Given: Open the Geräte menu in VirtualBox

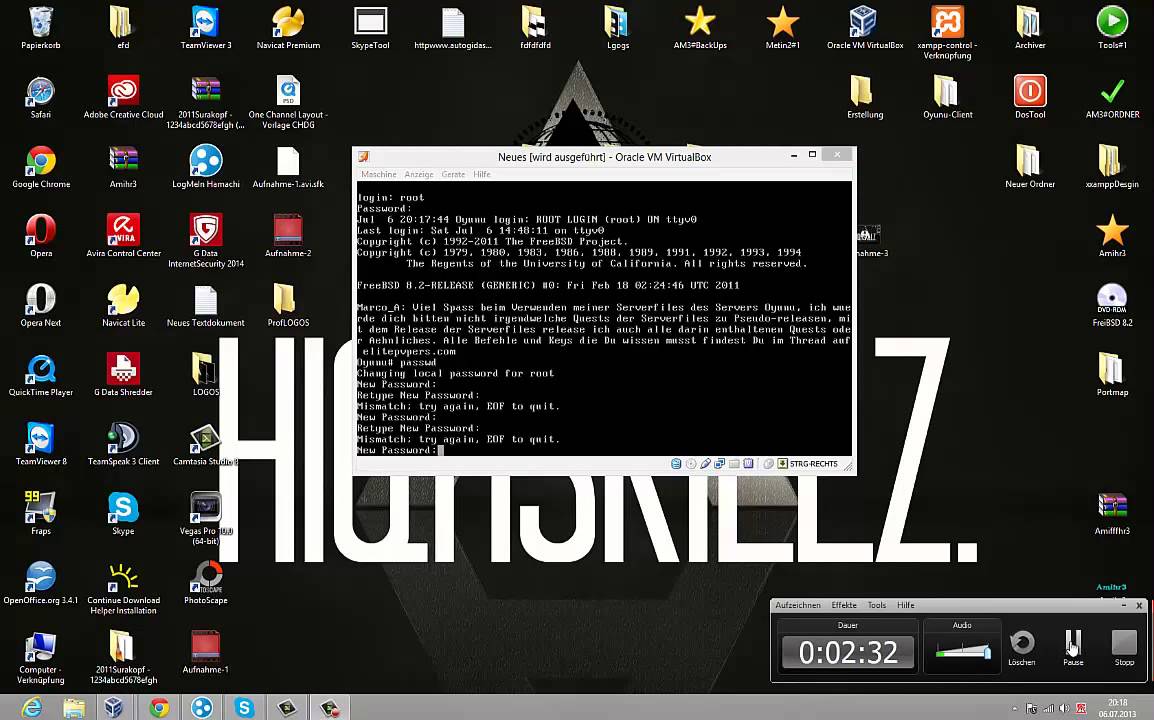Looking at the screenshot, I should [453, 174].
